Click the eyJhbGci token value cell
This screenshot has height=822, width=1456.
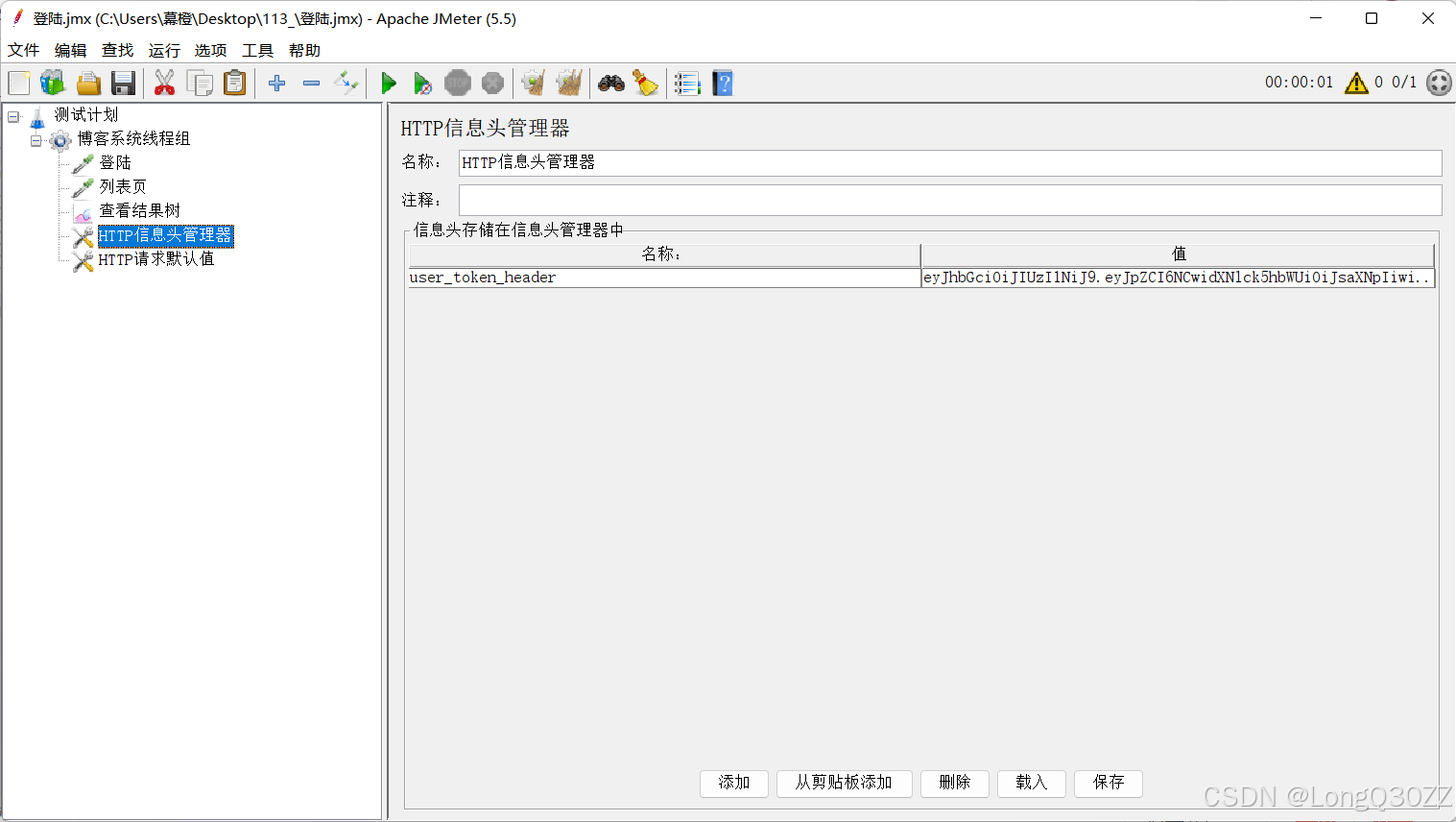pyautogui.click(x=1178, y=278)
